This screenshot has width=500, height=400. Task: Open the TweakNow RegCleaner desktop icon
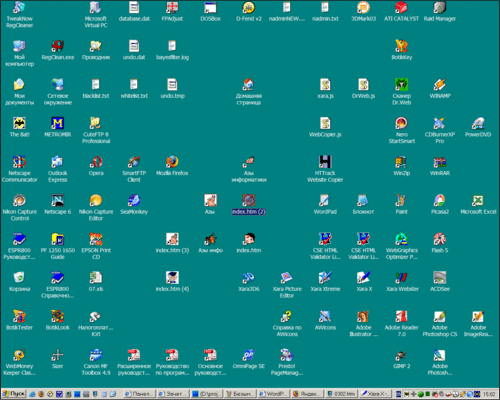pos(19,7)
